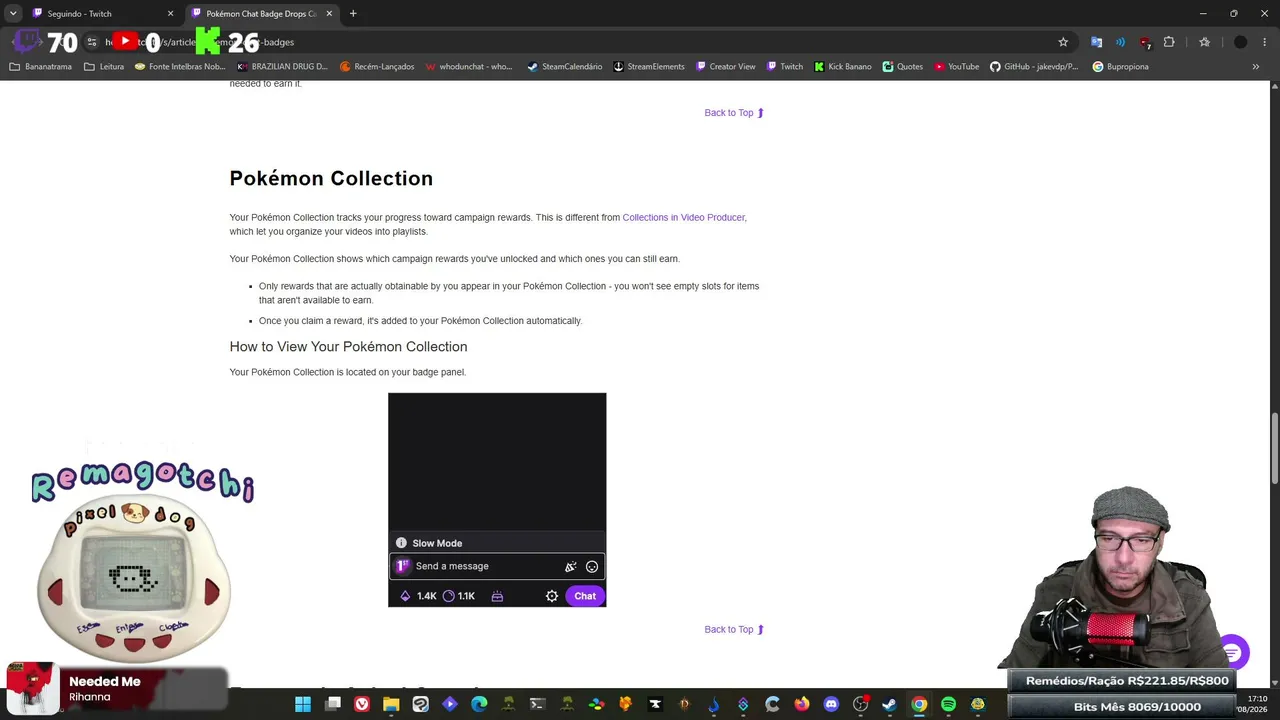
Task: Click the Pokémon Collection heading
Action: coord(331,179)
